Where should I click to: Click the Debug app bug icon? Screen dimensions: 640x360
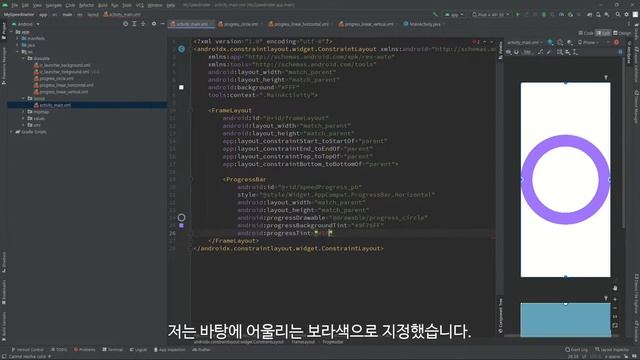(x=544, y=14)
